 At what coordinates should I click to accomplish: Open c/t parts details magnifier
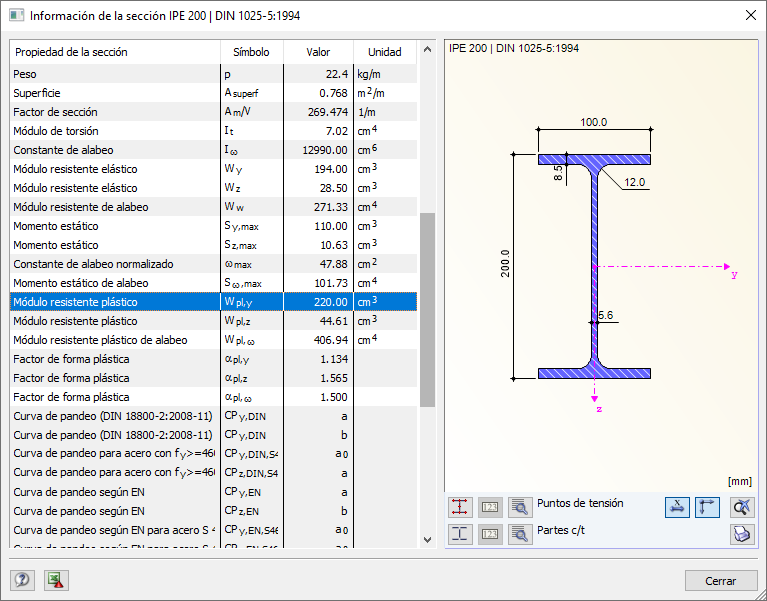pos(520,534)
